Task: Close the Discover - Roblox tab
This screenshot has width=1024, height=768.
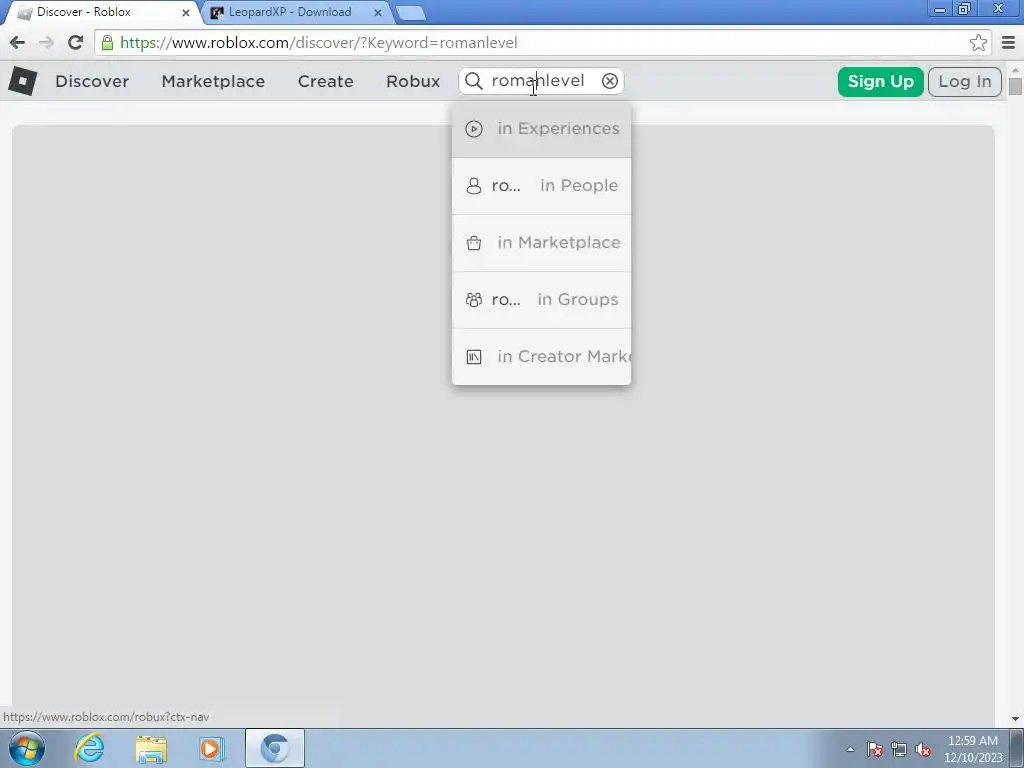Action: pyautogui.click(x=185, y=12)
